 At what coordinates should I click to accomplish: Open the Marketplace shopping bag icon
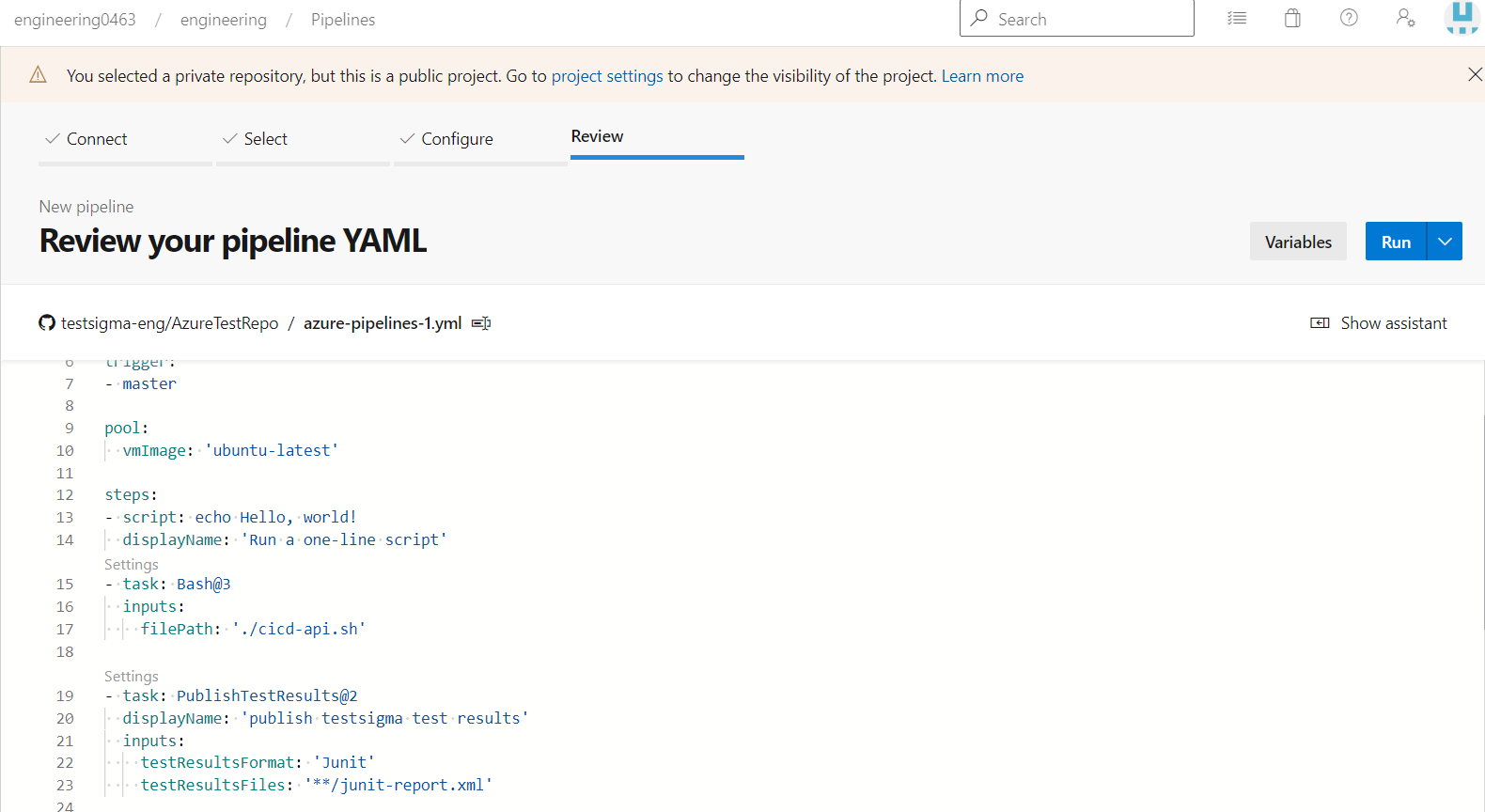point(1293,18)
